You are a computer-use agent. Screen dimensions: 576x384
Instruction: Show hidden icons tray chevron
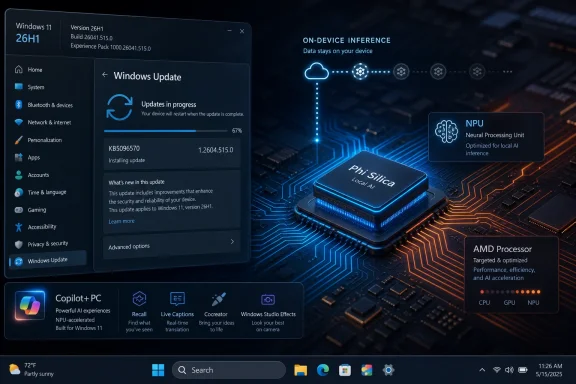coord(482,370)
